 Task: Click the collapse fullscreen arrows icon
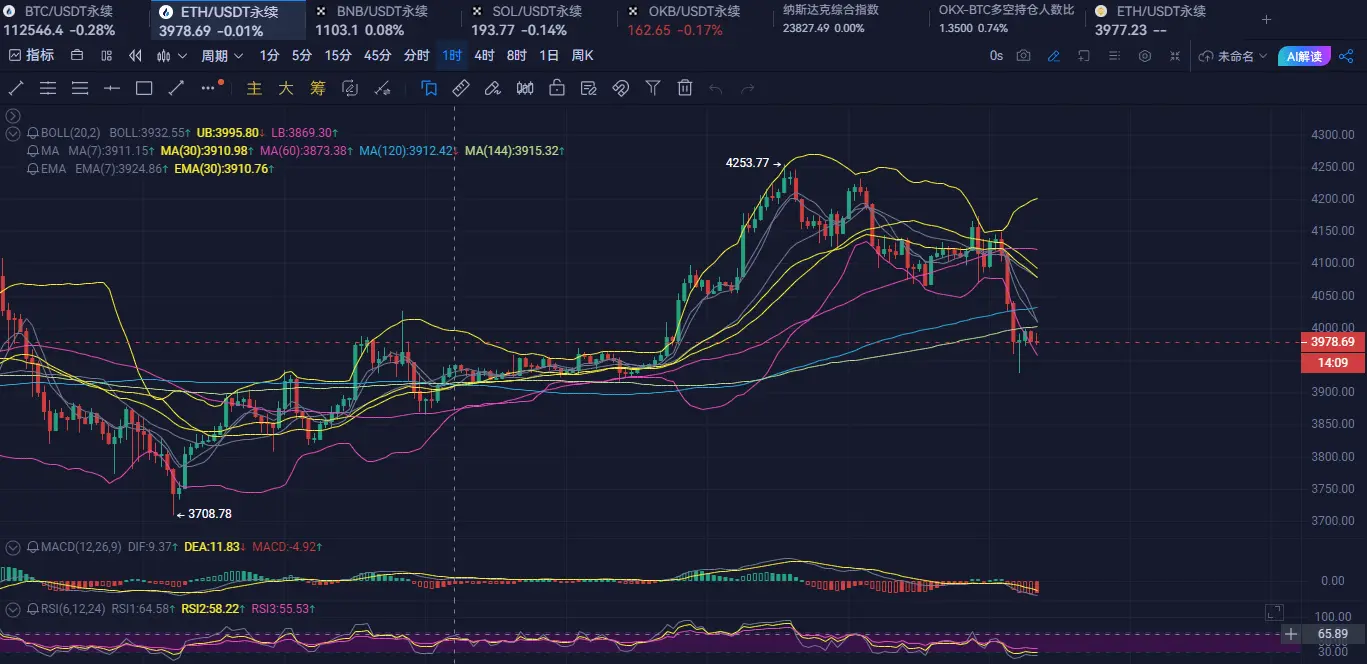coord(1176,56)
